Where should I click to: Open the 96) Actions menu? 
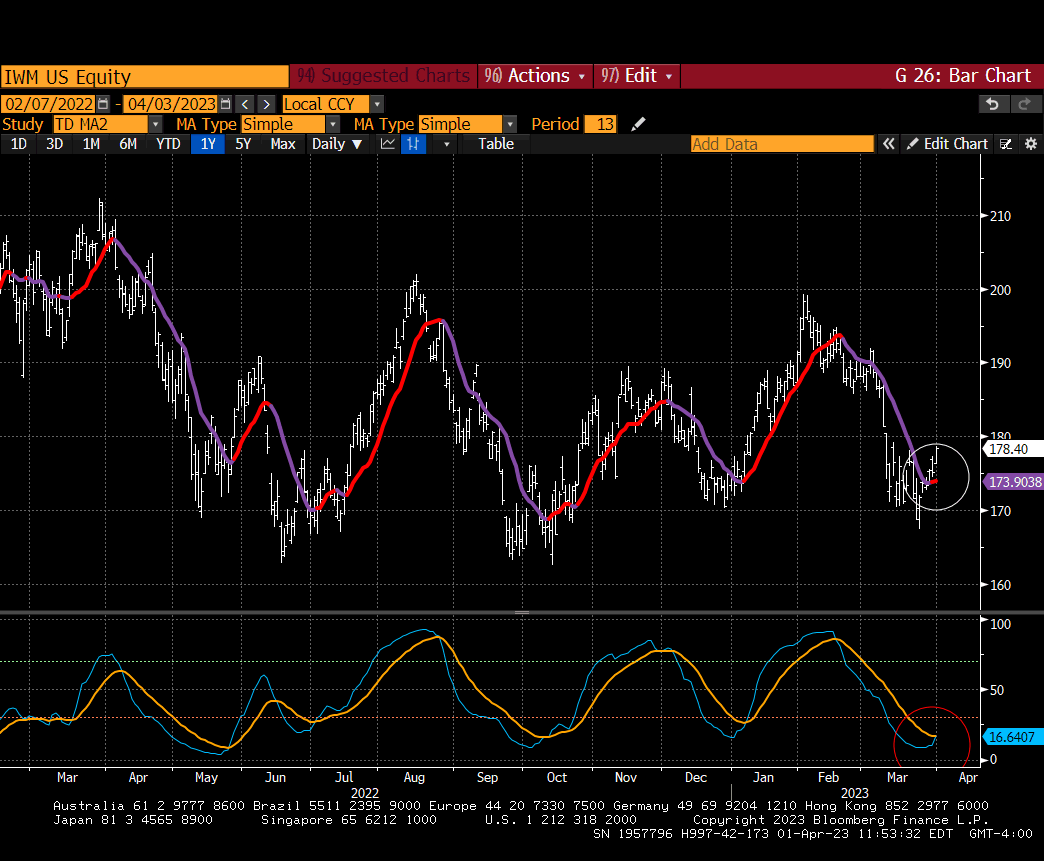[x=535, y=75]
